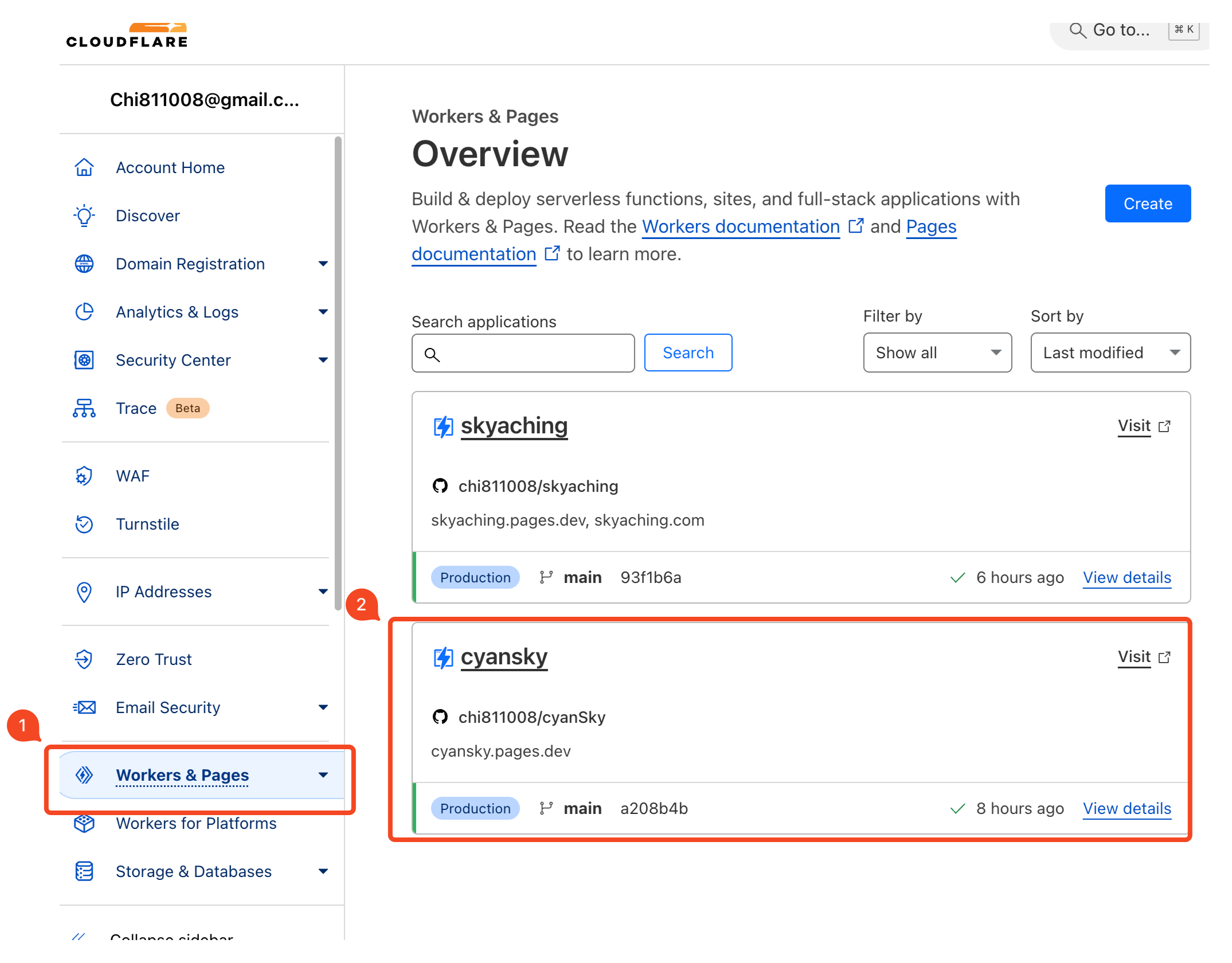The image size is (1232, 963).
Task: Open WAF in the sidebar
Action: click(132, 476)
